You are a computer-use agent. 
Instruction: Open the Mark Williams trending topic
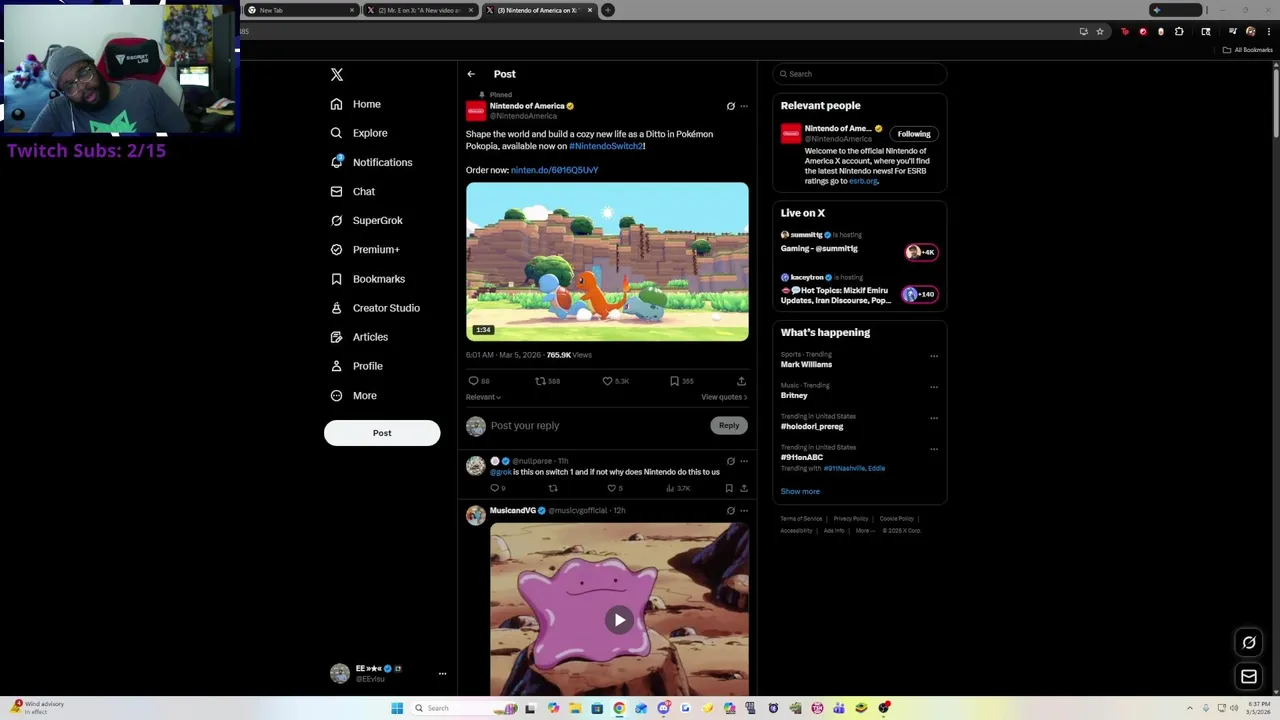(x=806, y=365)
